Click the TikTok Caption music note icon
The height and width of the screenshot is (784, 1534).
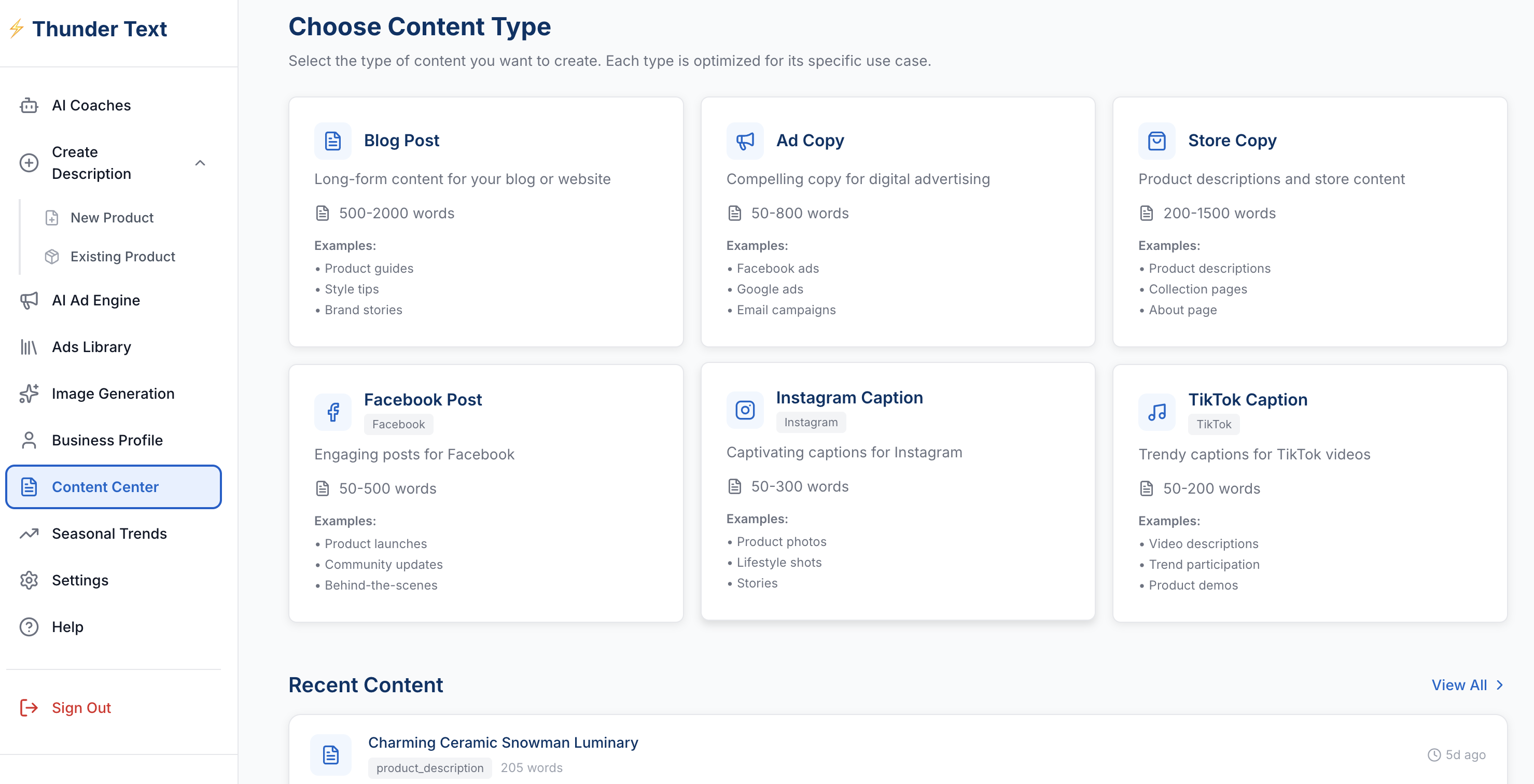(x=1156, y=412)
